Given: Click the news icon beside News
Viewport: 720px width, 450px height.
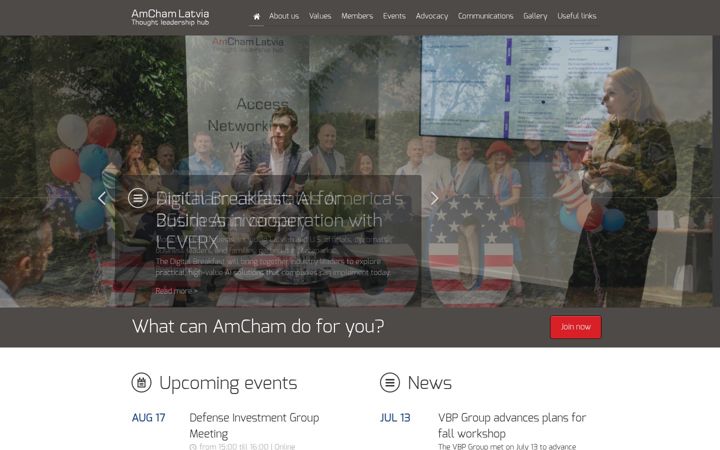Looking at the screenshot, I should click(390, 382).
